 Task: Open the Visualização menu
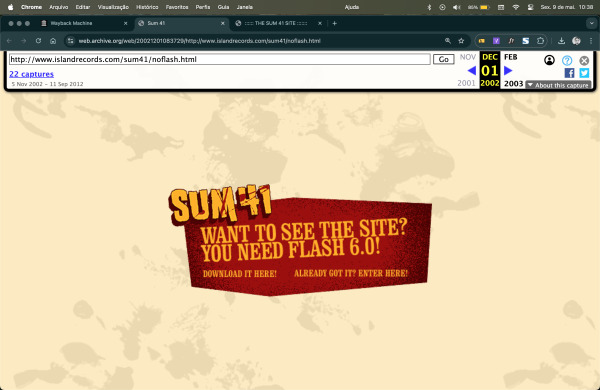point(113,7)
